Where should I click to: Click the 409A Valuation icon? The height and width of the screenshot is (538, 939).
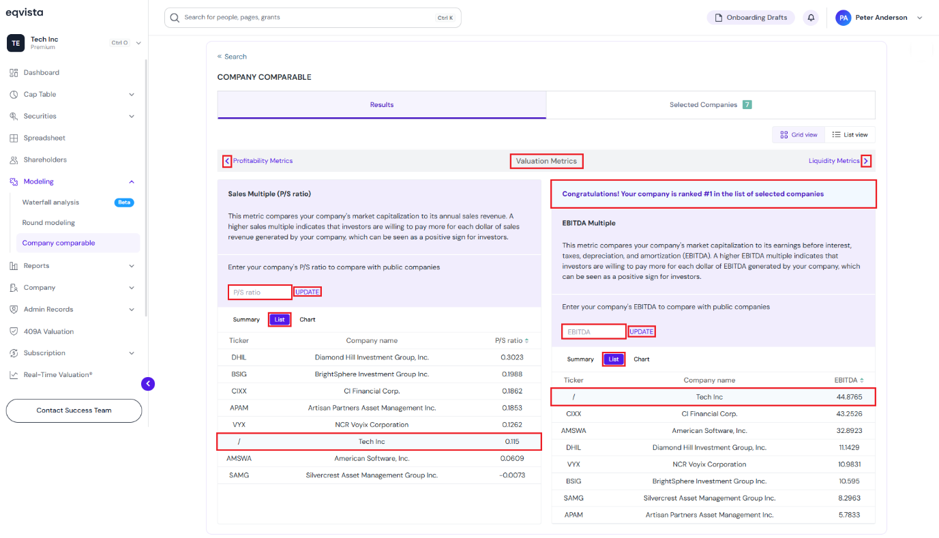14,331
